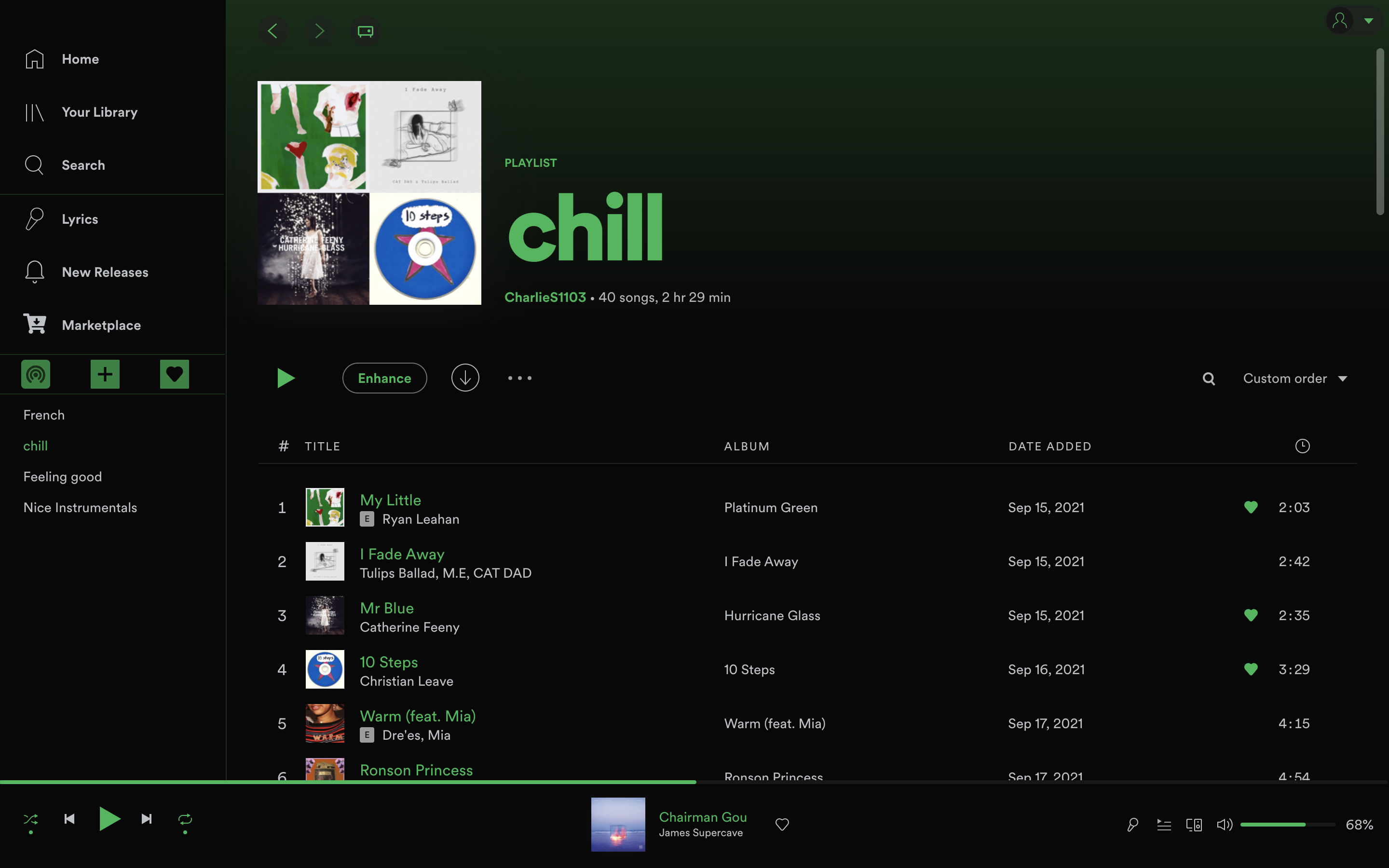Viewport: 1389px width, 868px height.
Task: Expand the user profile menu arrow
Action: tap(1369, 21)
